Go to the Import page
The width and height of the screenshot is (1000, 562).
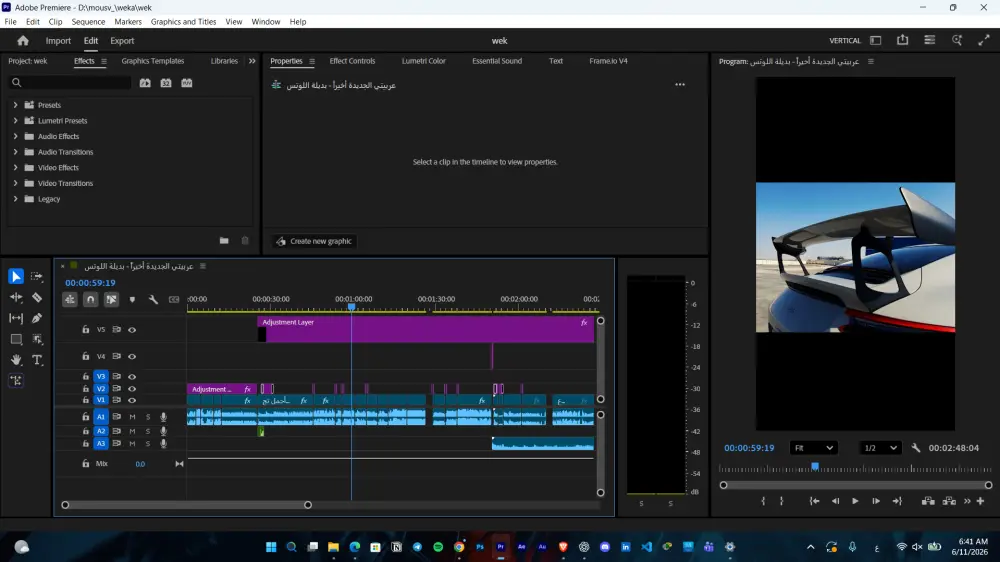(58, 41)
